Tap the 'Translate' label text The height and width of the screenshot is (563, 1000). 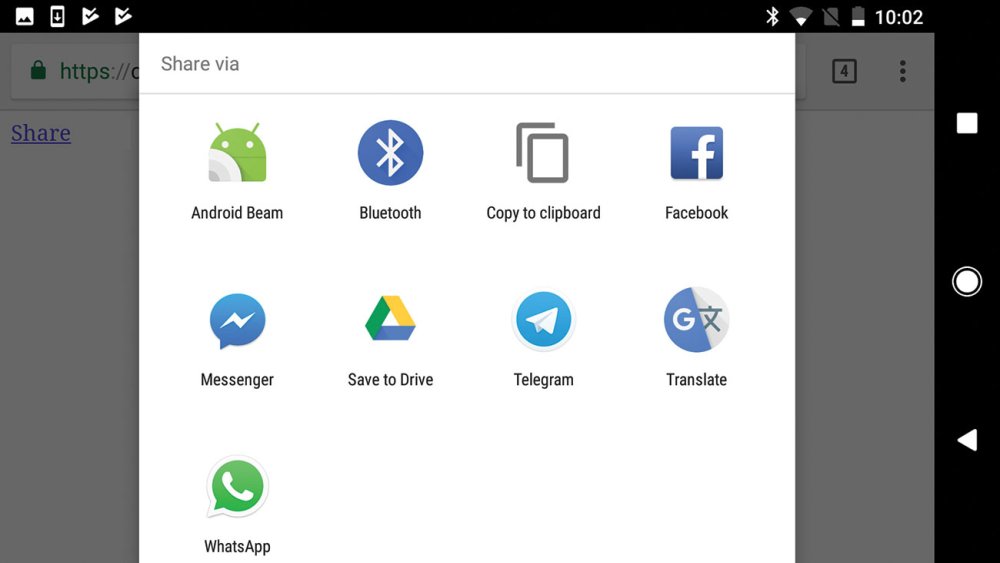point(696,380)
